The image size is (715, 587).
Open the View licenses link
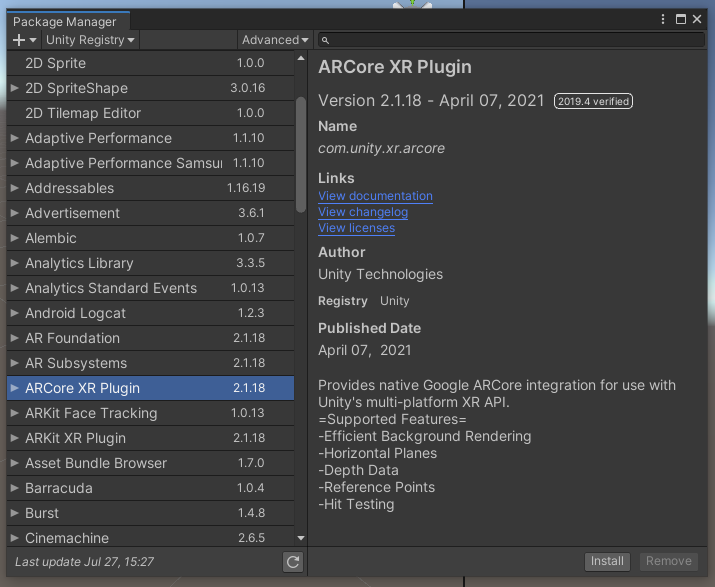(357, 228)
